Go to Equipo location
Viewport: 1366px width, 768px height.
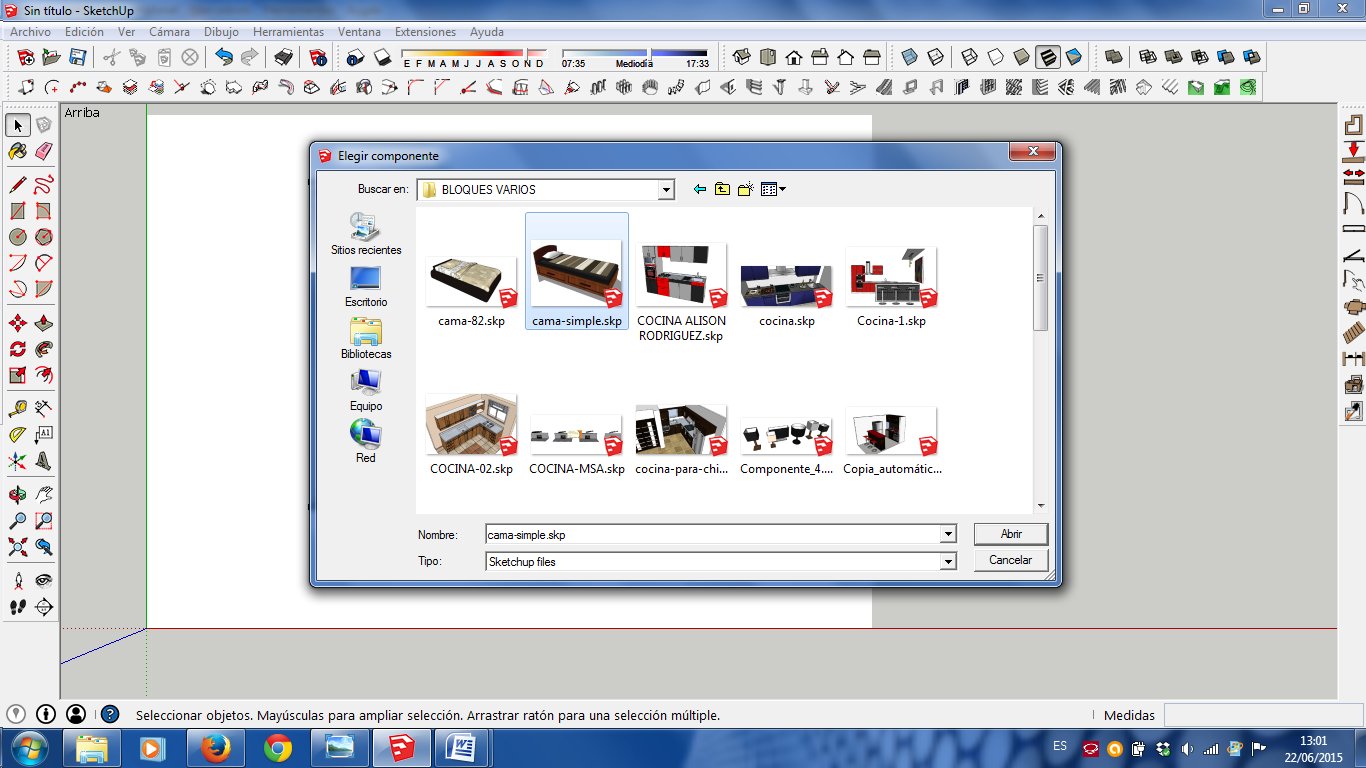coord(366,390)
